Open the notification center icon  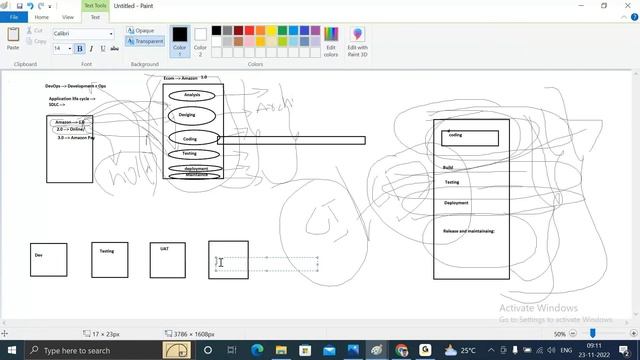[624, 350]
